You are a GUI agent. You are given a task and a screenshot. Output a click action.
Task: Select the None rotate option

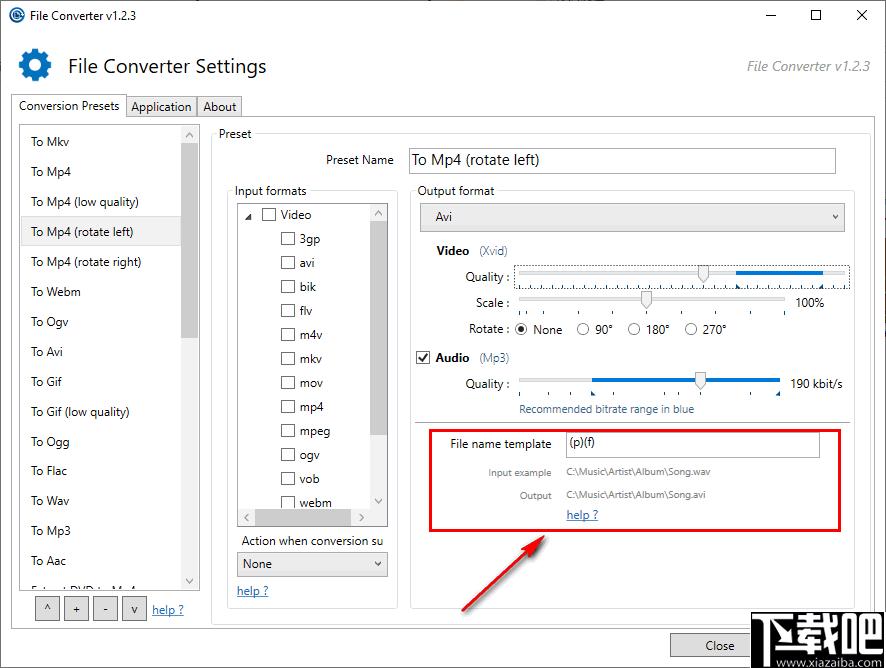(522, 329)
